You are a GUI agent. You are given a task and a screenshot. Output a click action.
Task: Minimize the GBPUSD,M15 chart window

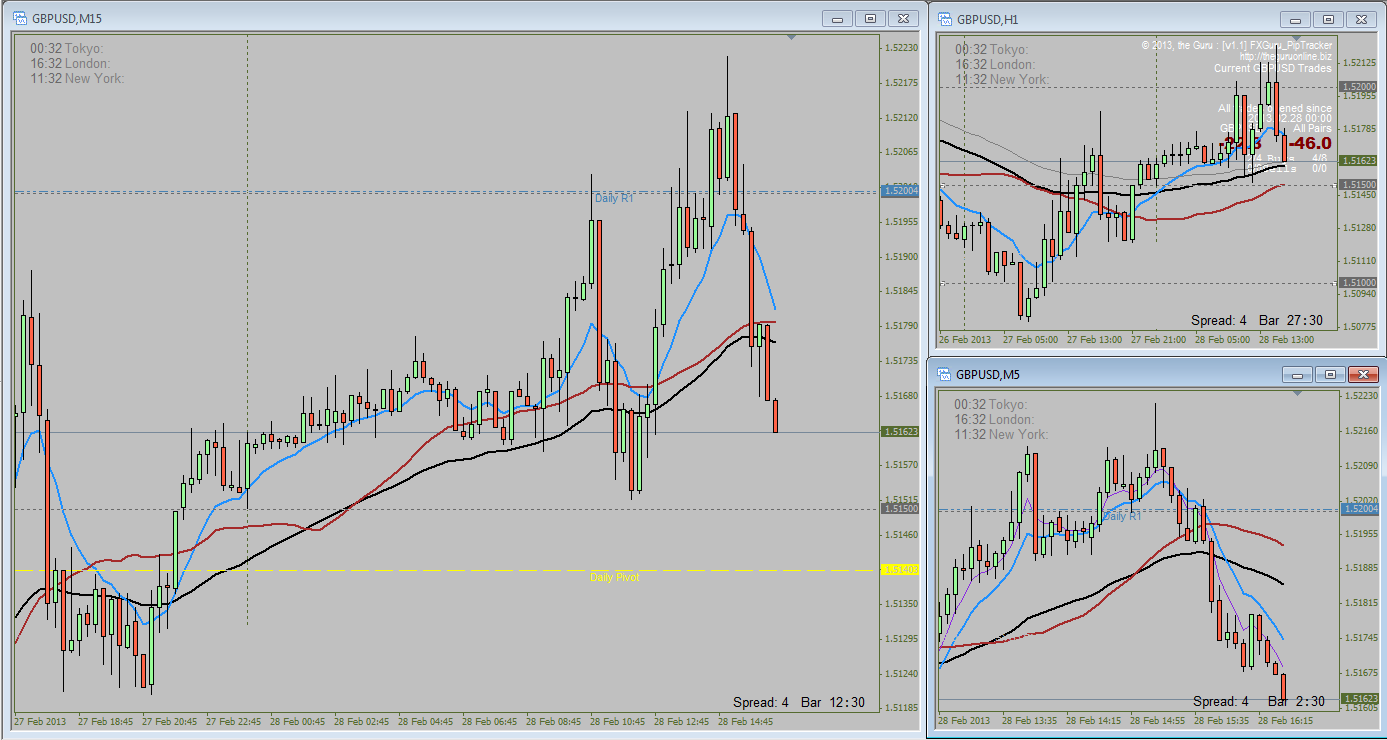[x=837, y=18]
